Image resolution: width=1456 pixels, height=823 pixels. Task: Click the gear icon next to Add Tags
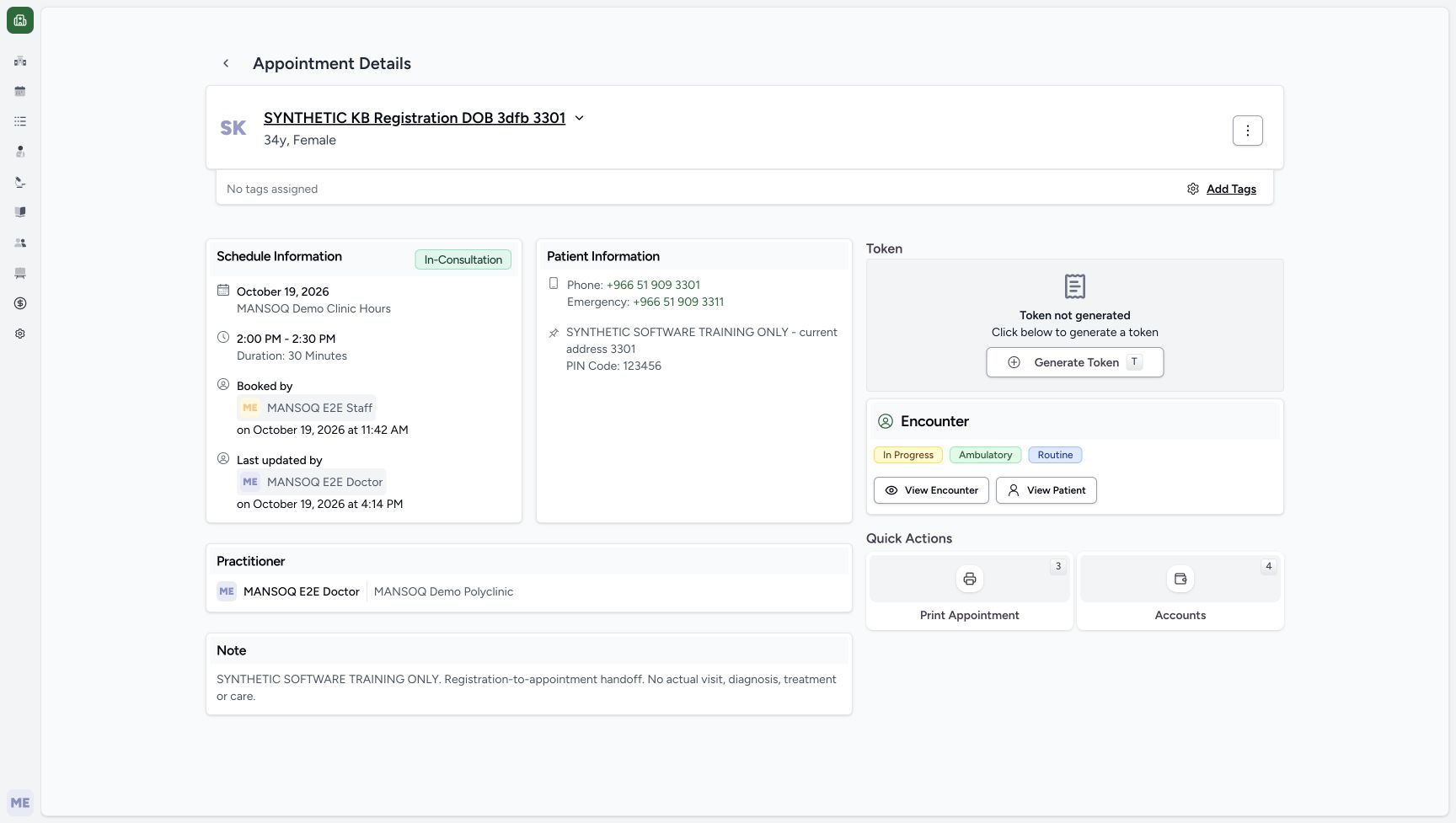coord(1193,189)
